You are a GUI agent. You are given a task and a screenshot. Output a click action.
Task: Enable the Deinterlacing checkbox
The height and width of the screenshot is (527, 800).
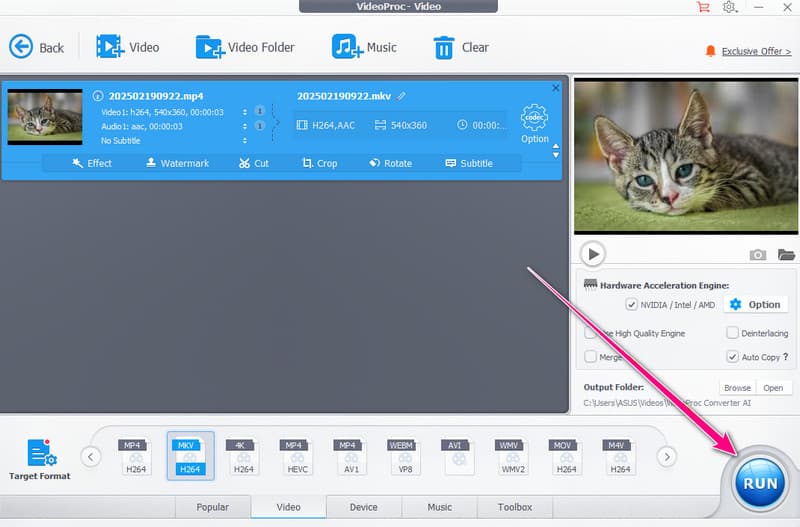pyautogui.click(x=732, y=333)
